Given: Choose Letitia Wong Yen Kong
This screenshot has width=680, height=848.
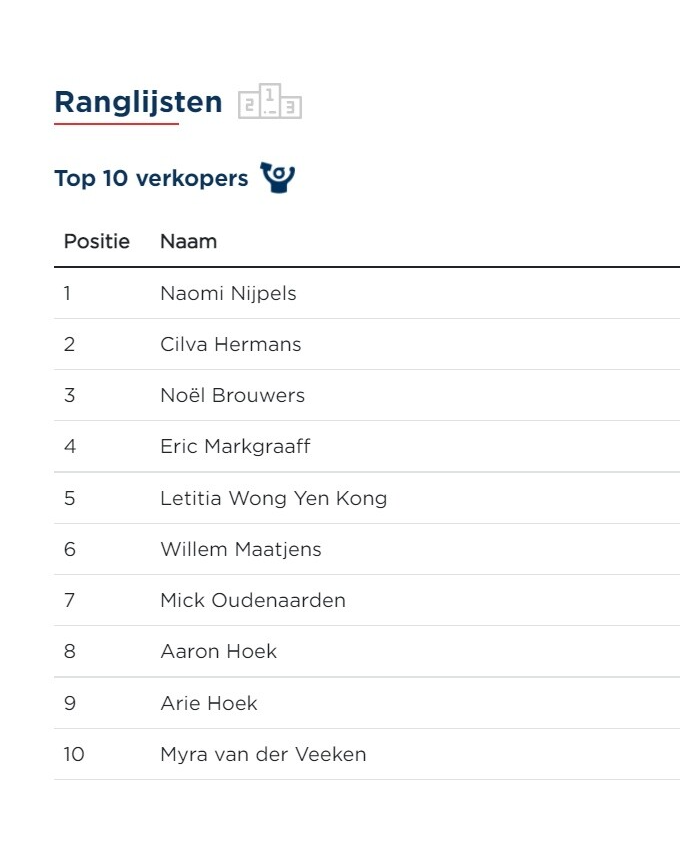Looking at the screenshot, I should pyautogui.click(x=273, y=498).
